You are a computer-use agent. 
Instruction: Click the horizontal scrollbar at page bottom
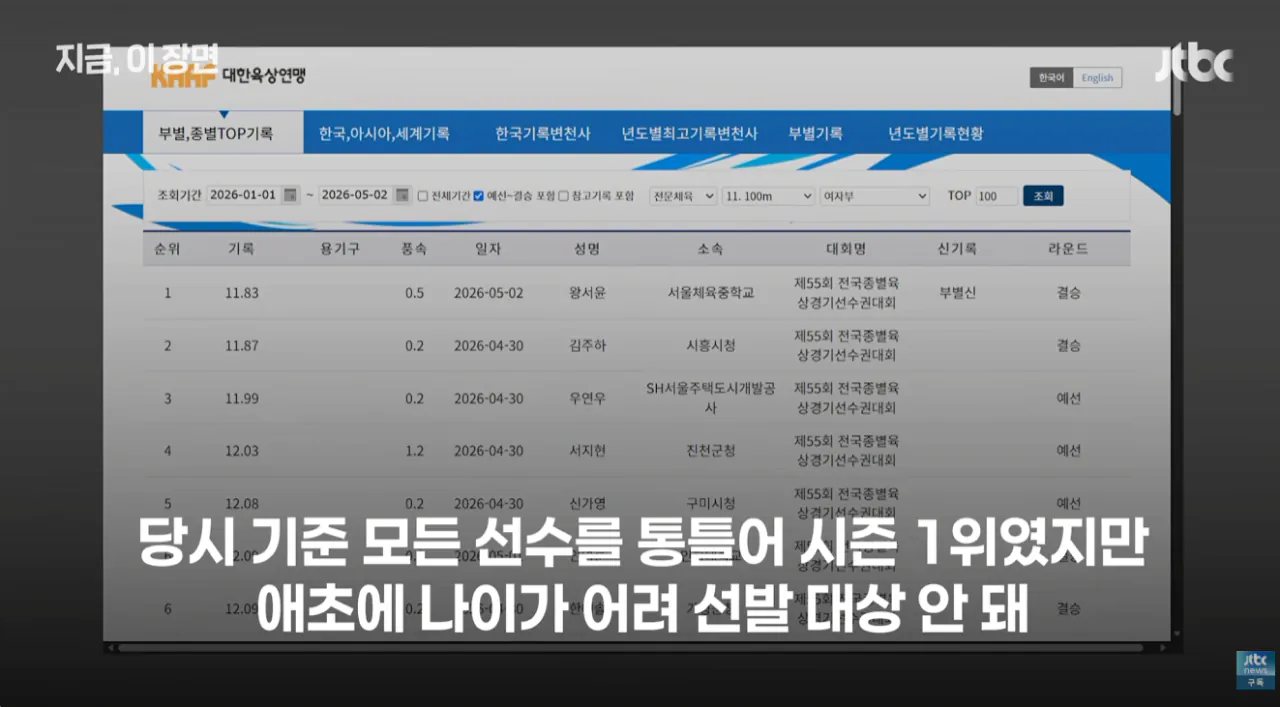coord(630,647)
